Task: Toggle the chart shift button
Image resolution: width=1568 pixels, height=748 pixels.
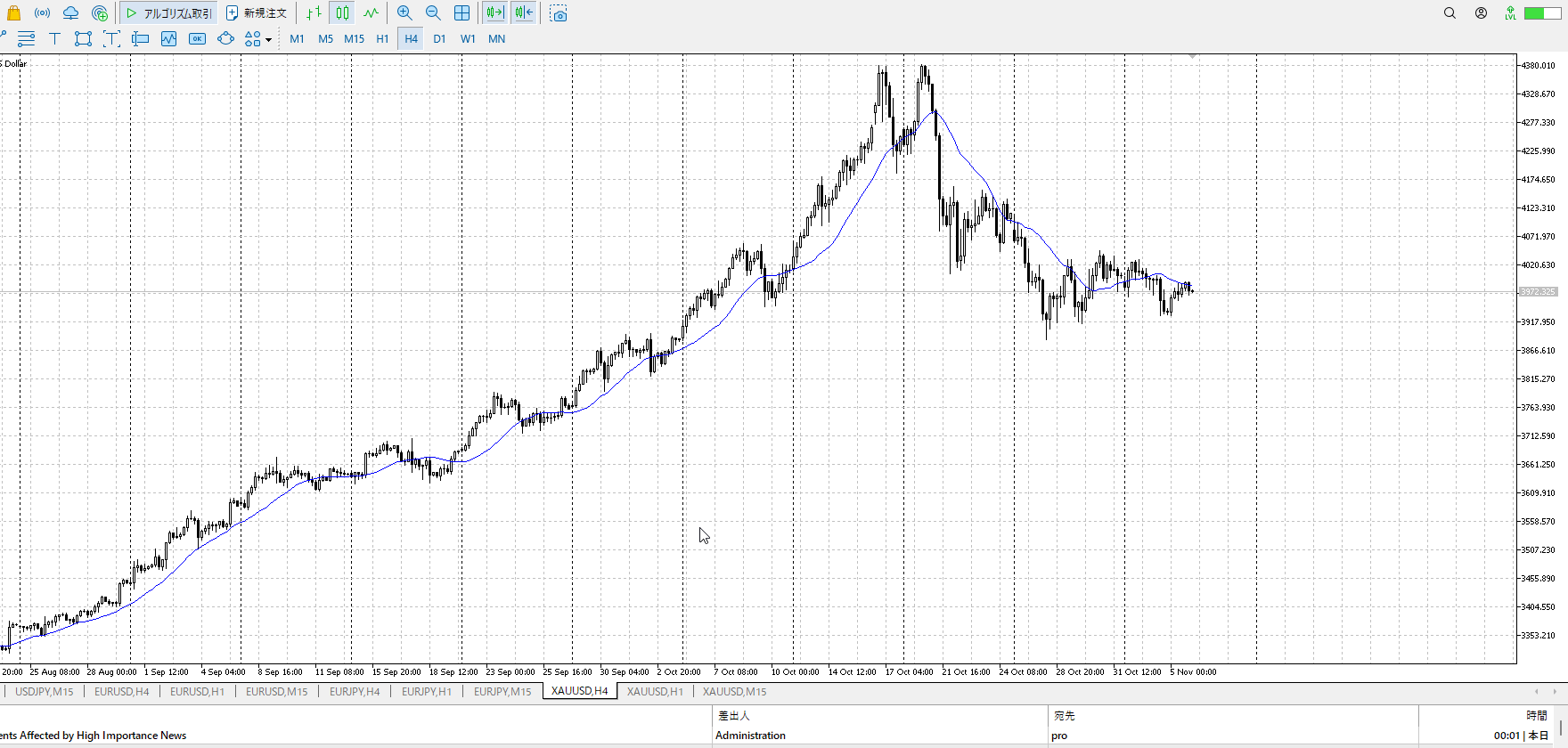Action: click(524, 13)
